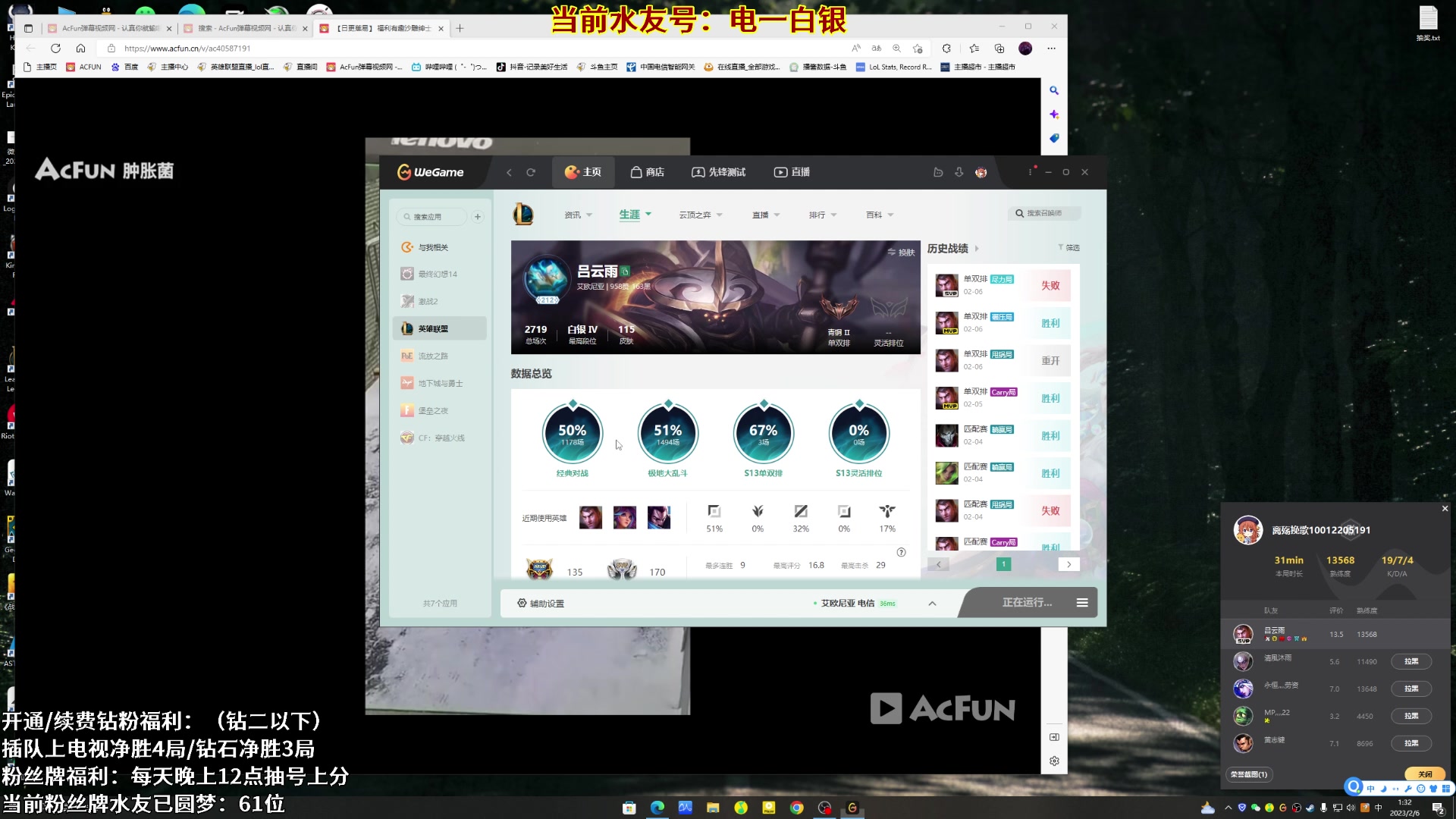1456x819 pixels.
Task: Click the Edge sidebar Copilot sparkle icon
Action: [1053, 115]
